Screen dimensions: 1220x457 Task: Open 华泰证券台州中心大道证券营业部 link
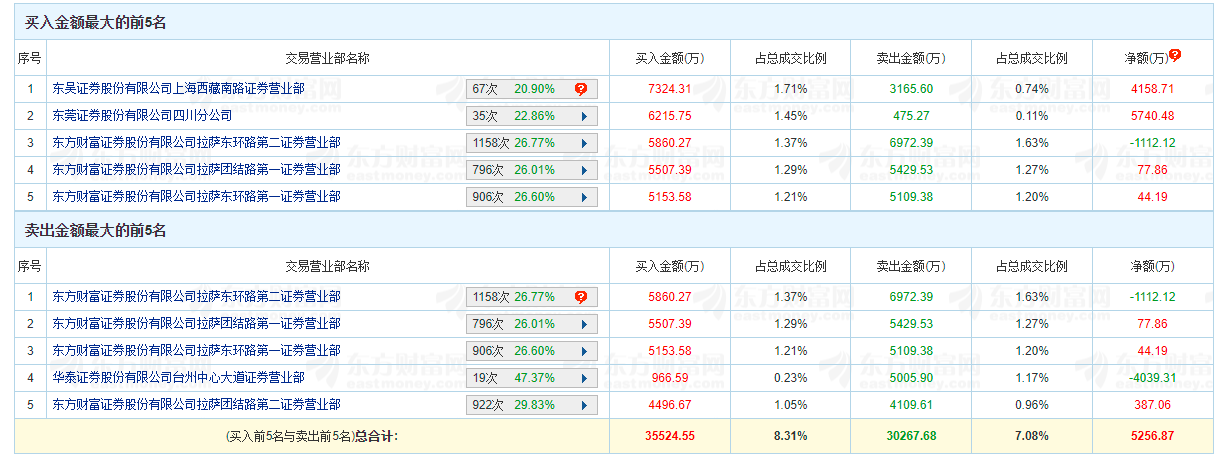click(179, 378)
